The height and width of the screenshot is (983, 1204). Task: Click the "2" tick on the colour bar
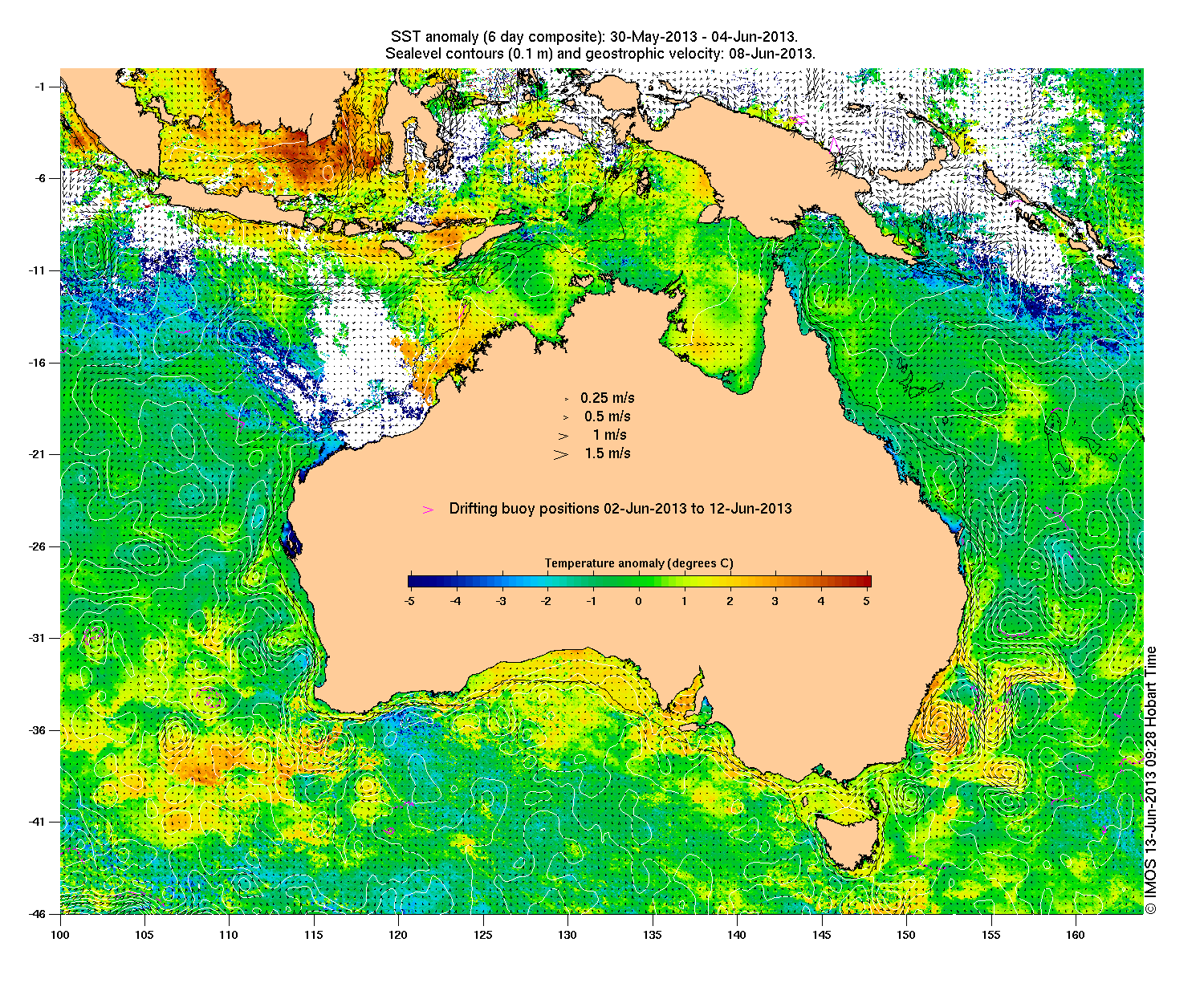[x=730, y=600]
